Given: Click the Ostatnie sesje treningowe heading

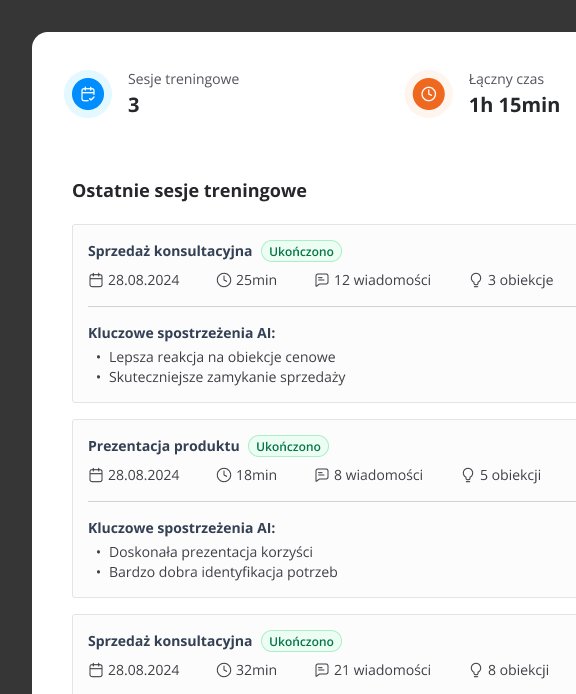Looking at the screenshot, I should point(189,191).
